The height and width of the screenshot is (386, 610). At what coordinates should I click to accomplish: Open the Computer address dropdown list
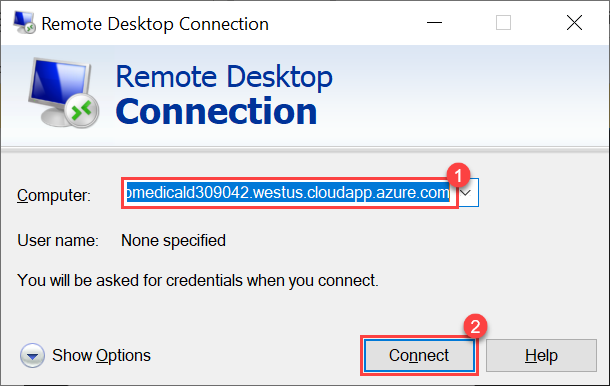point(468,193)
